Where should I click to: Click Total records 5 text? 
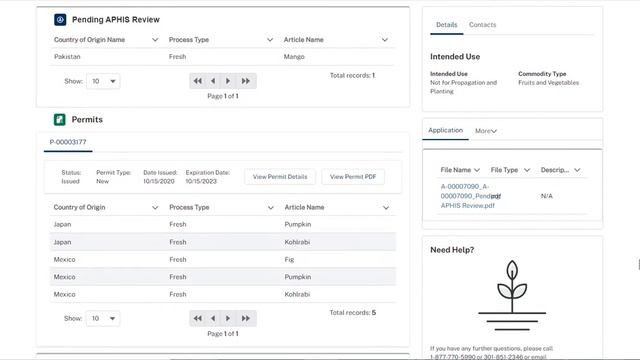353,313
